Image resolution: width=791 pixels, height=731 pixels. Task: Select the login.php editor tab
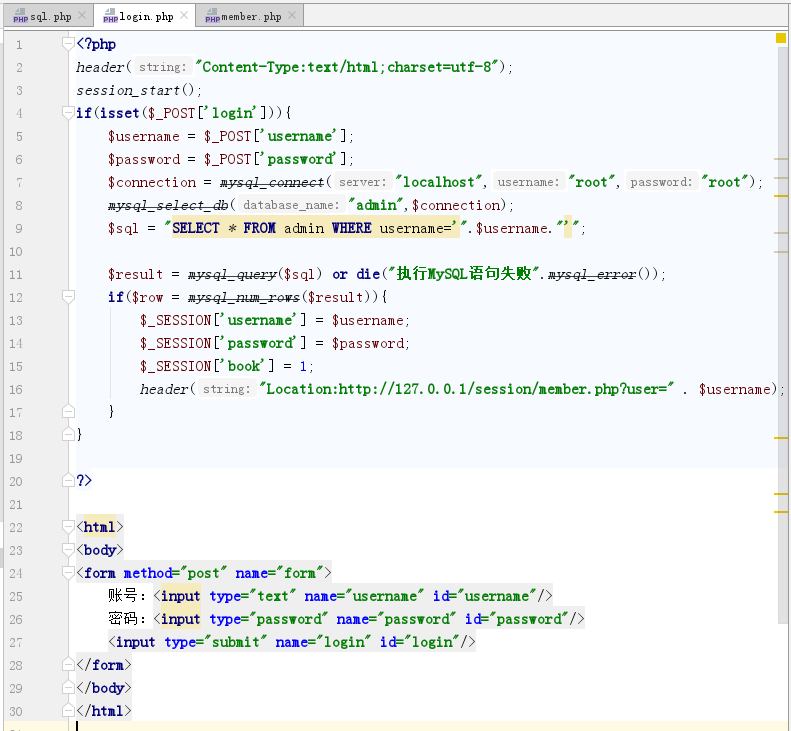[x=146, y=16]
